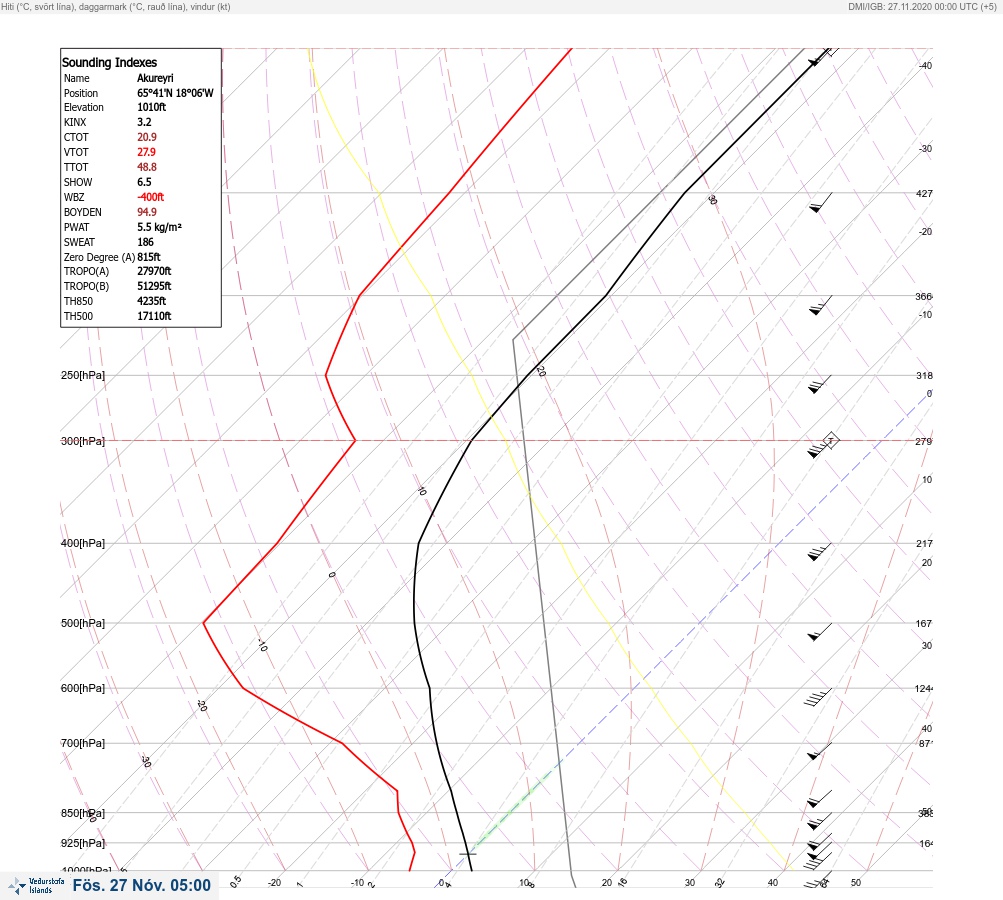Image resolution: width=1003 pixels, height=900 pixels.
Task: Click the '850[hPa]' pressure label
Action: tap(83, 813)
